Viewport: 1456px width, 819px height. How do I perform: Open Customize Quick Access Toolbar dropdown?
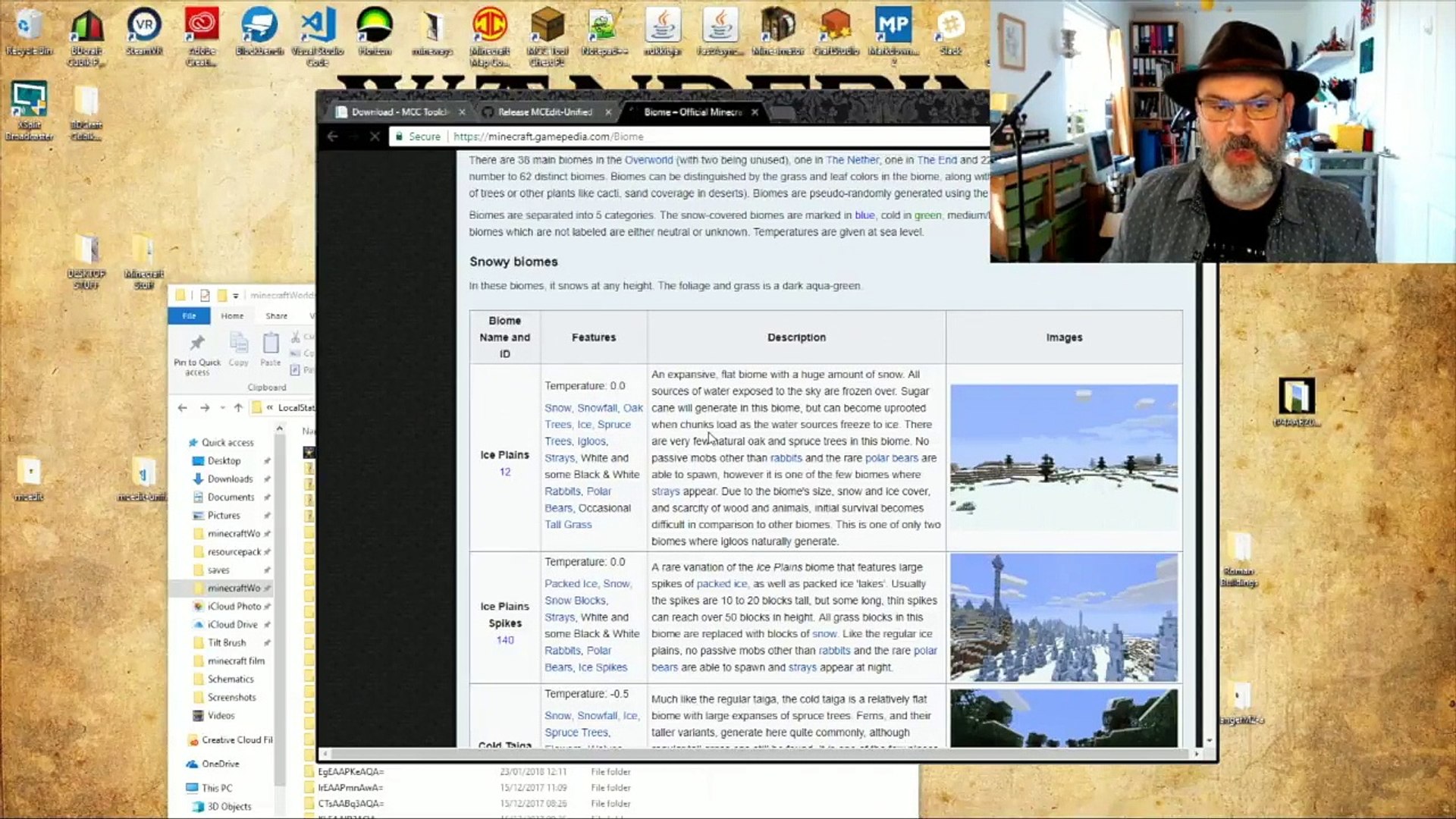pyautogui.click(x=236, y=296)
